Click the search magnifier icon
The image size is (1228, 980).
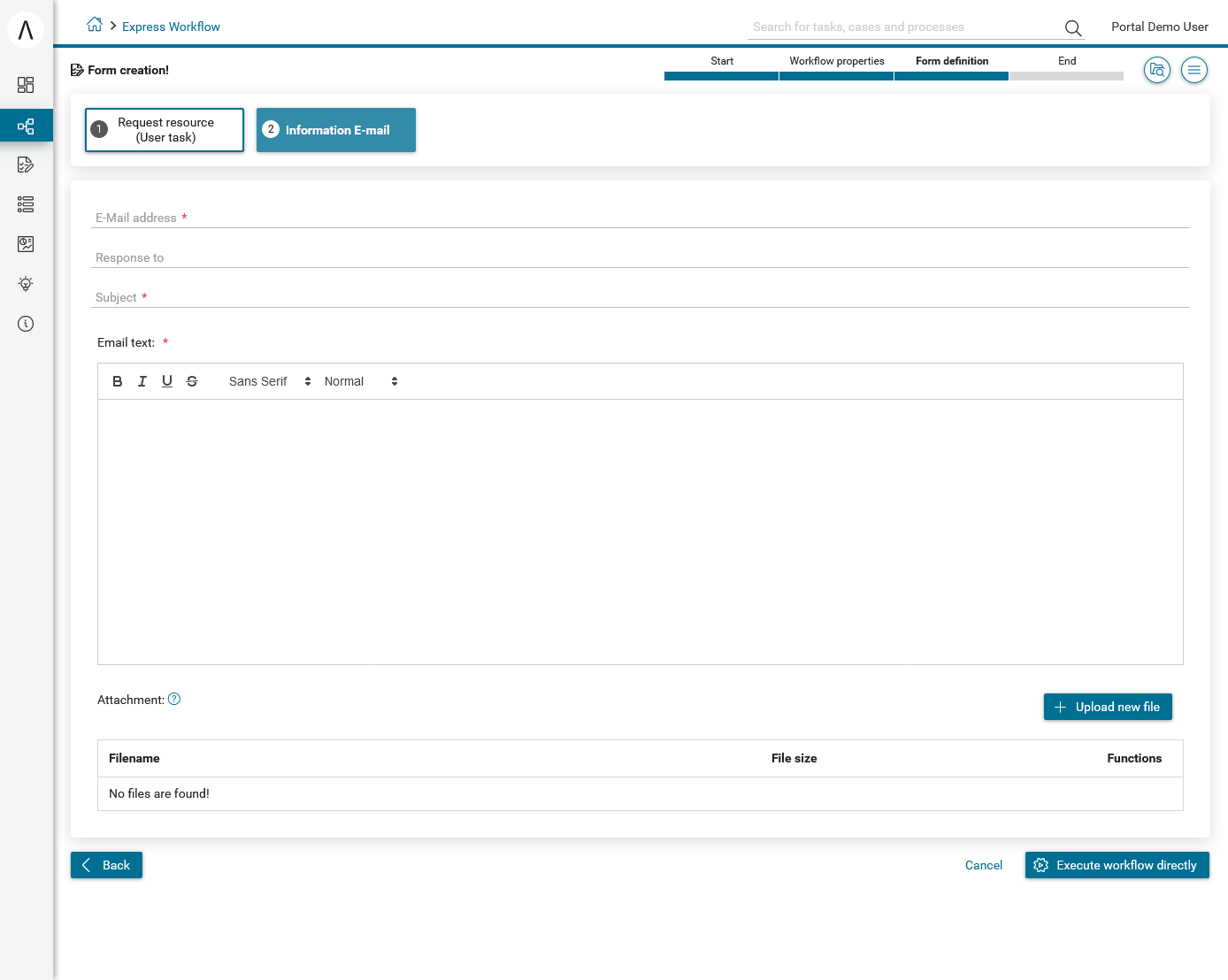1073,28
